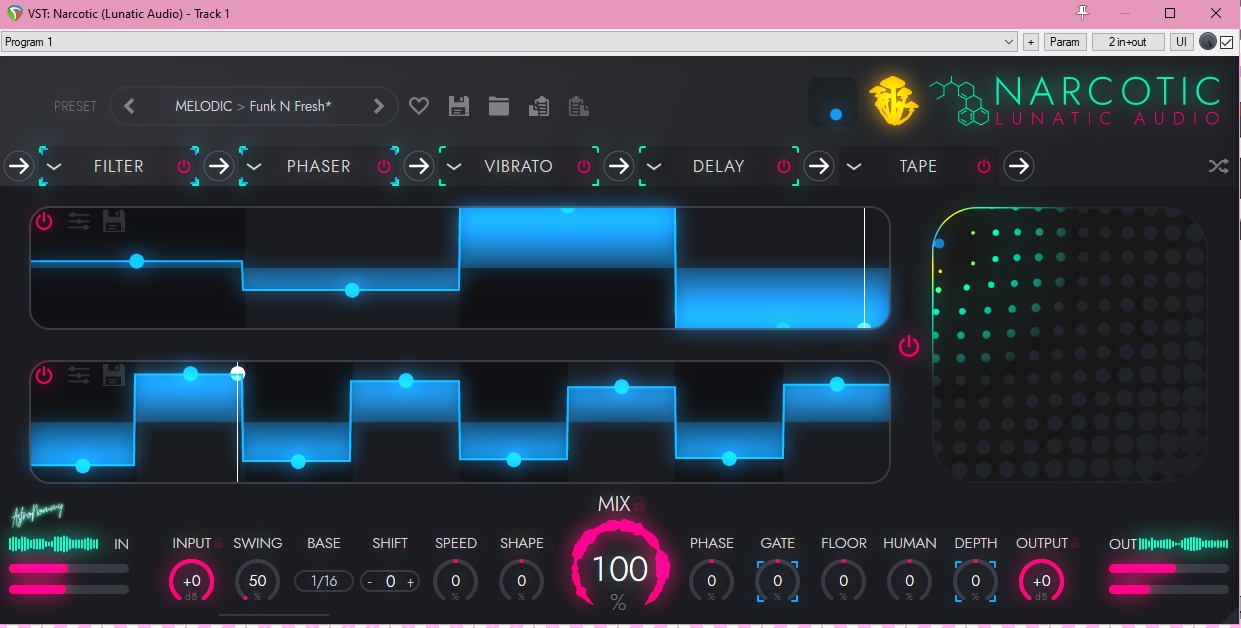Expand the DELAY slot dropdown chevron
Viewport: 1241px width, 628px height.
pos(654,166)
